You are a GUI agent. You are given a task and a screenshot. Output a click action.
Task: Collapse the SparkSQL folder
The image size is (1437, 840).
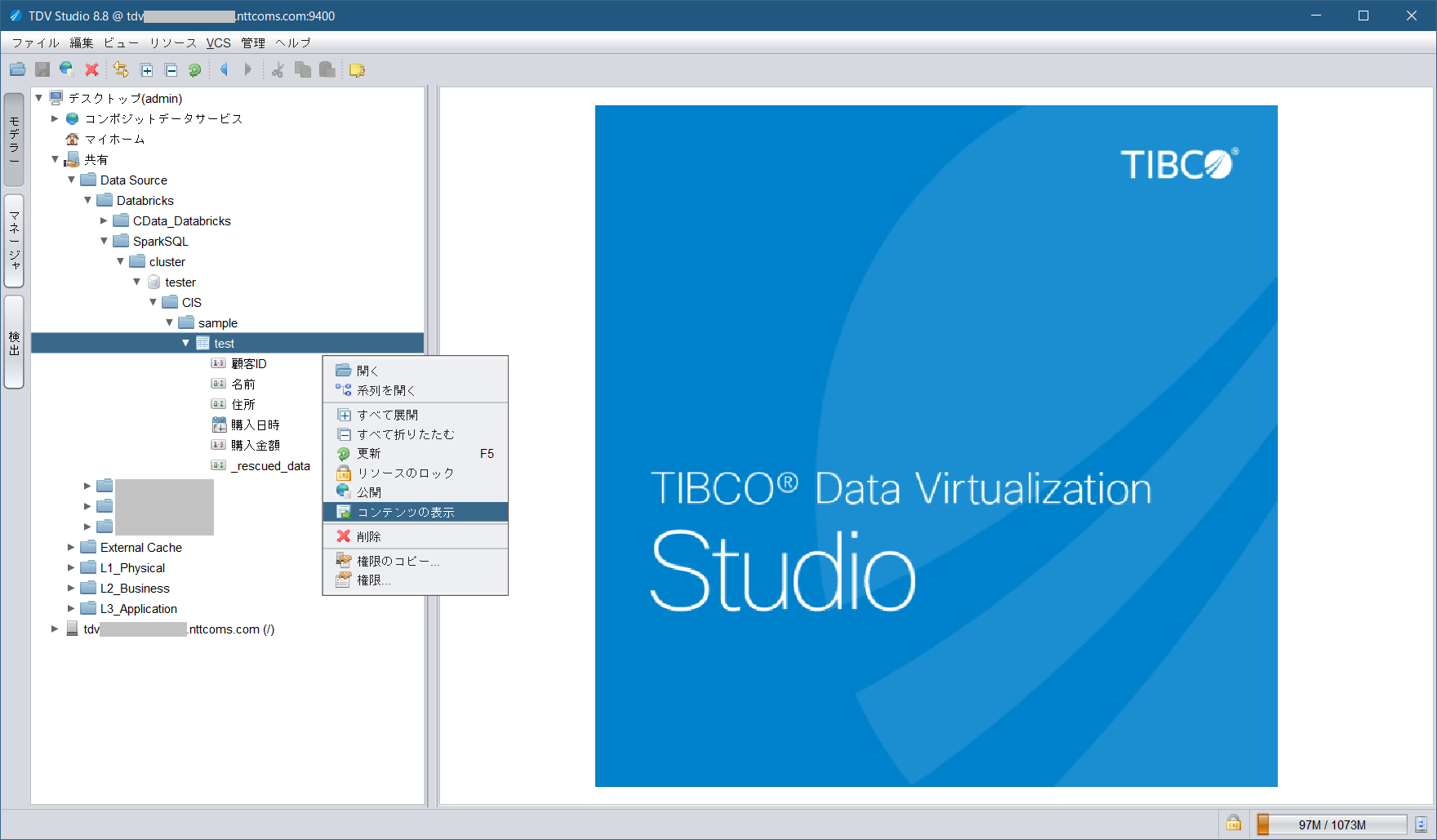pos(104,241)
